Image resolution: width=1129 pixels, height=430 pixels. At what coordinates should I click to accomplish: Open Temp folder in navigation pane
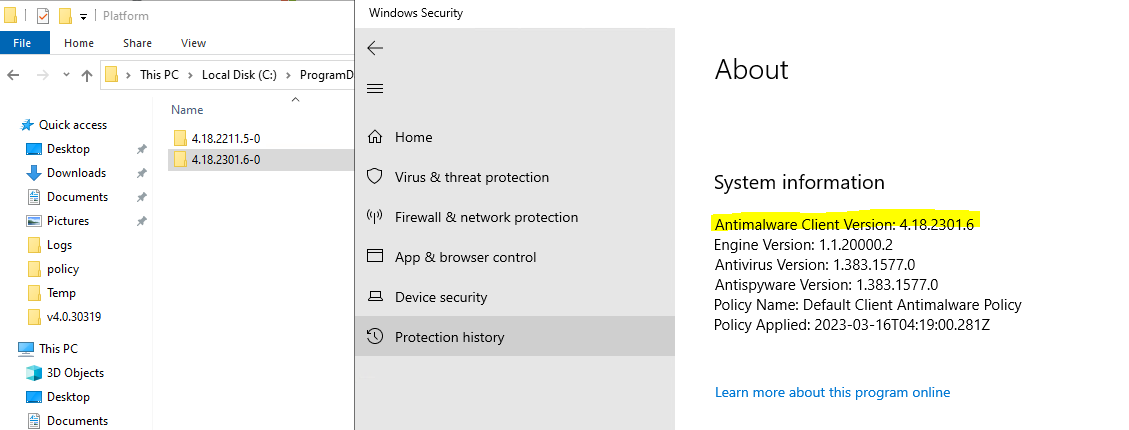[x=61, y=293]
